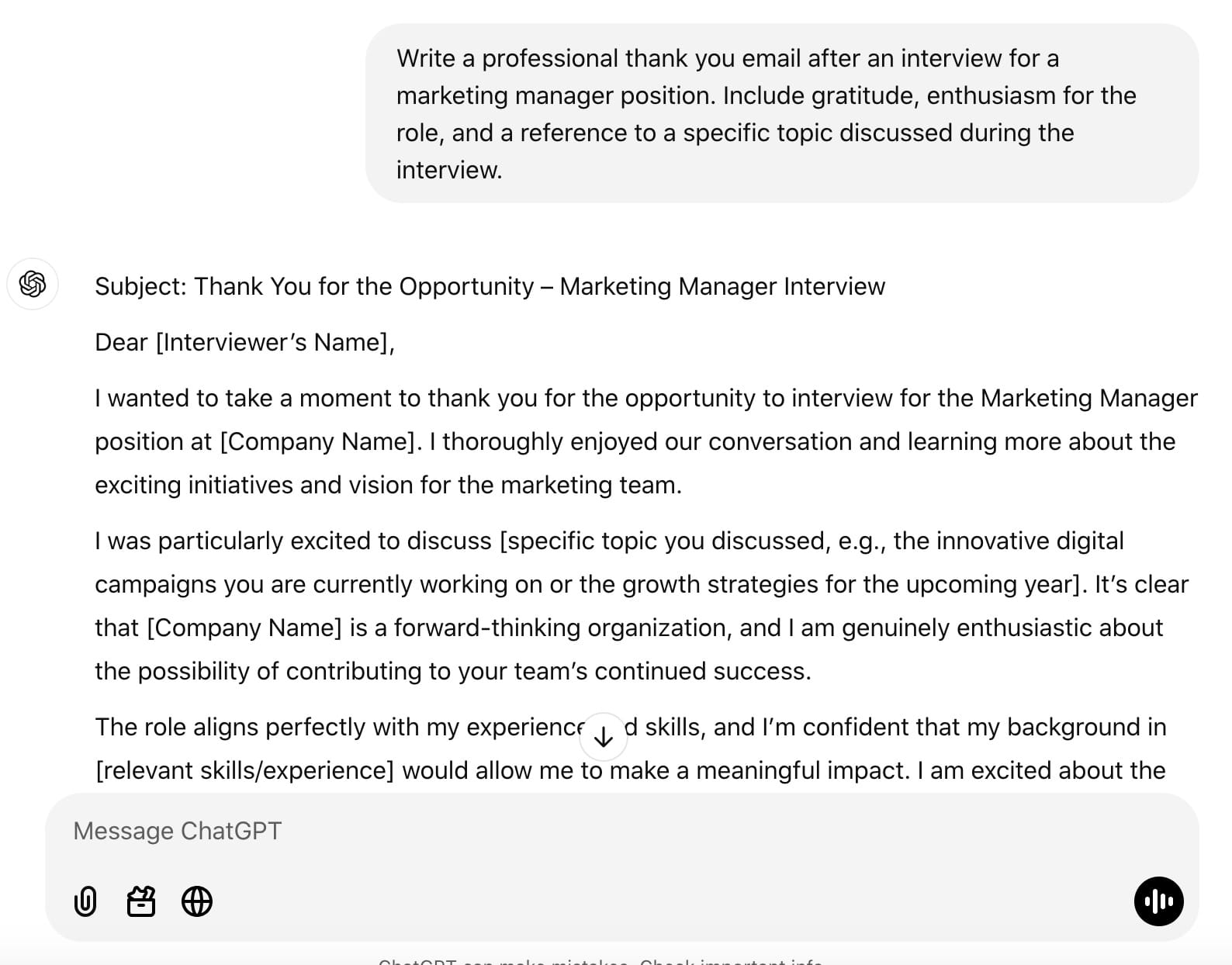This screenshot has height=965, width=1232.
Task: Select the paragraph mentioning innovative digital campaigns
Action: coord(621,605)
